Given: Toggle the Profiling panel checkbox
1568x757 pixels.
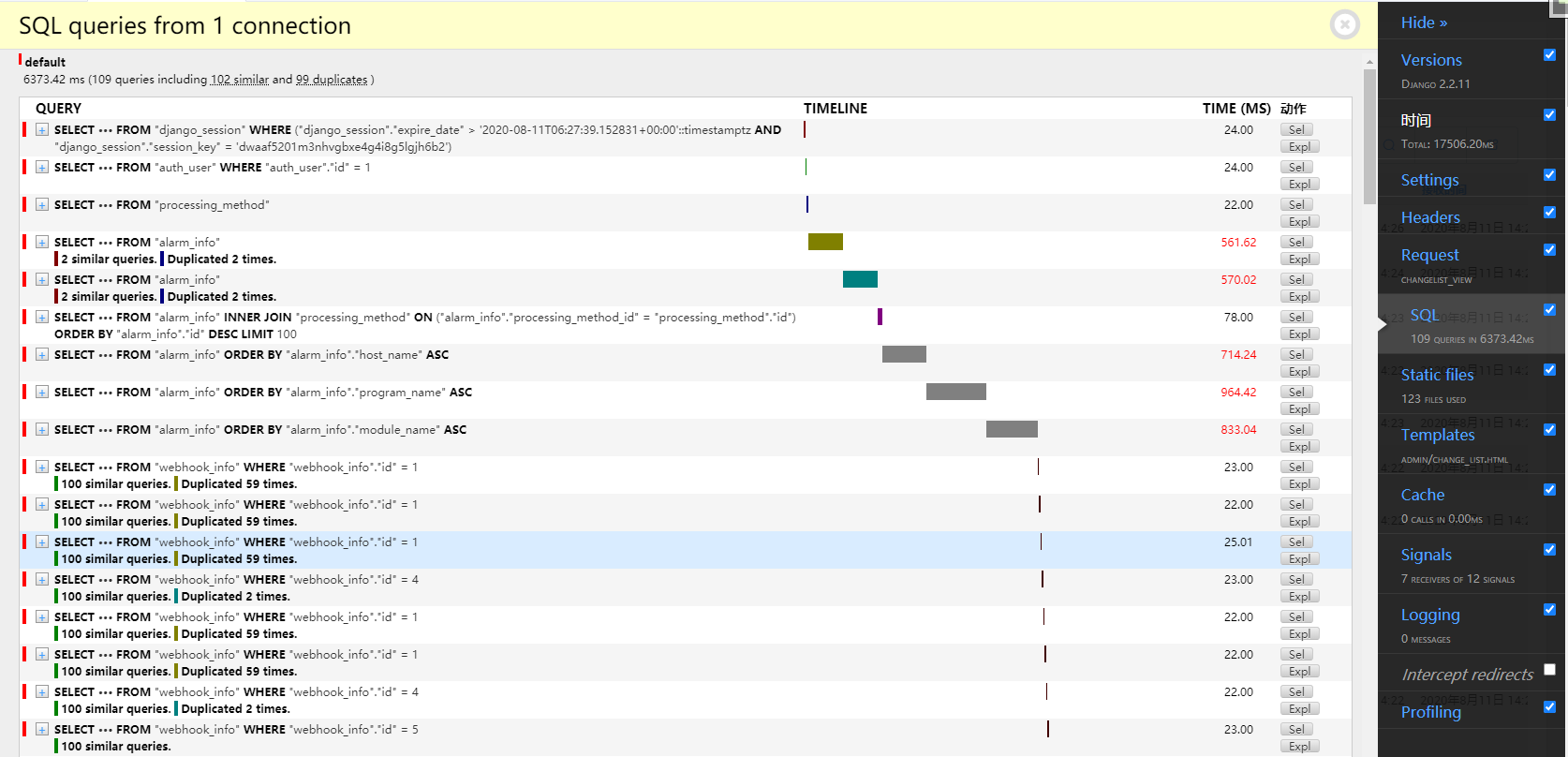Looking at the screenshot, I should click(1549, 706).
